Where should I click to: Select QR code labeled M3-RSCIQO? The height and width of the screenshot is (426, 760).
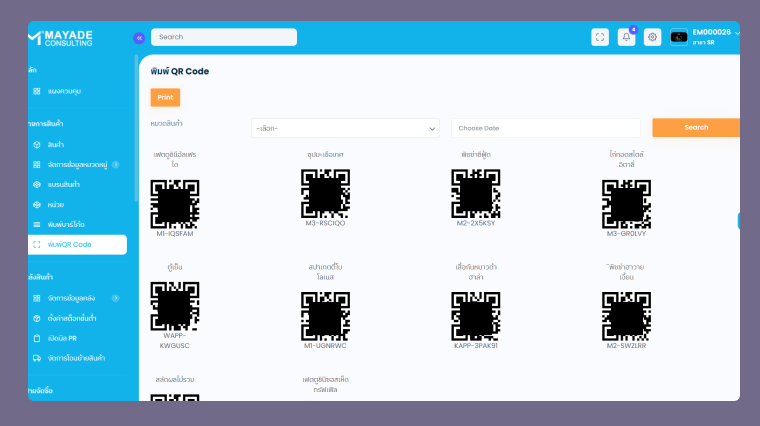(325, 193)
